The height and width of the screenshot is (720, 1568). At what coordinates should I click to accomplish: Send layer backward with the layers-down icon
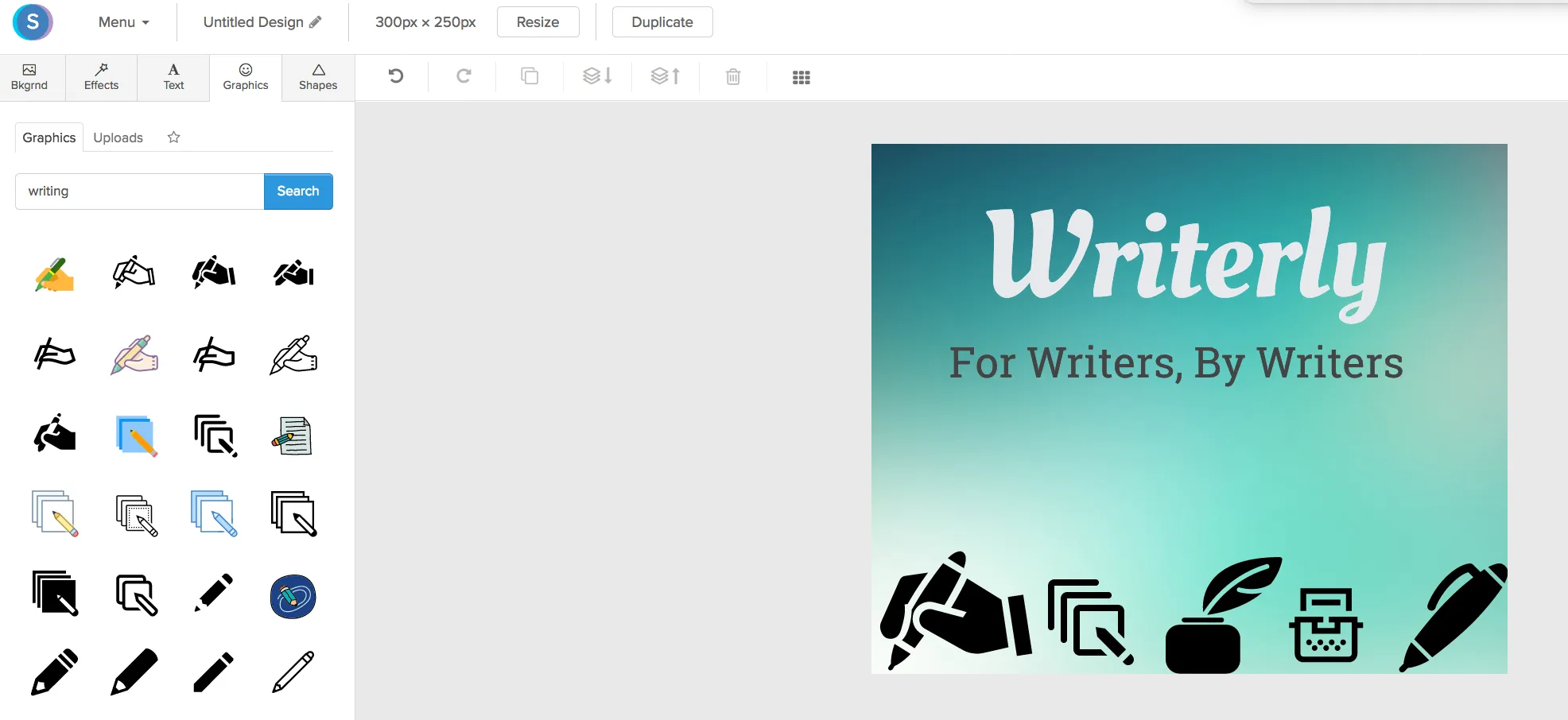(x=597, y=76)
